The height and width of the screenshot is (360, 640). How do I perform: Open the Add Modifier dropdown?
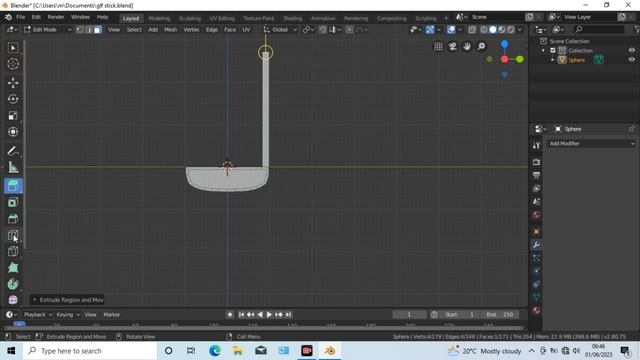[x=591, y=144]
